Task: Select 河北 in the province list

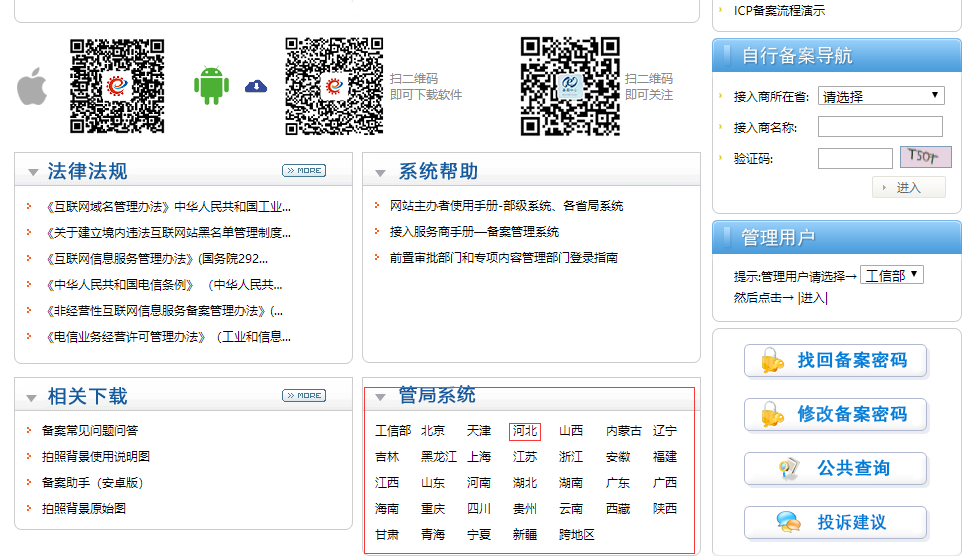Action: (x=525, y=431)
